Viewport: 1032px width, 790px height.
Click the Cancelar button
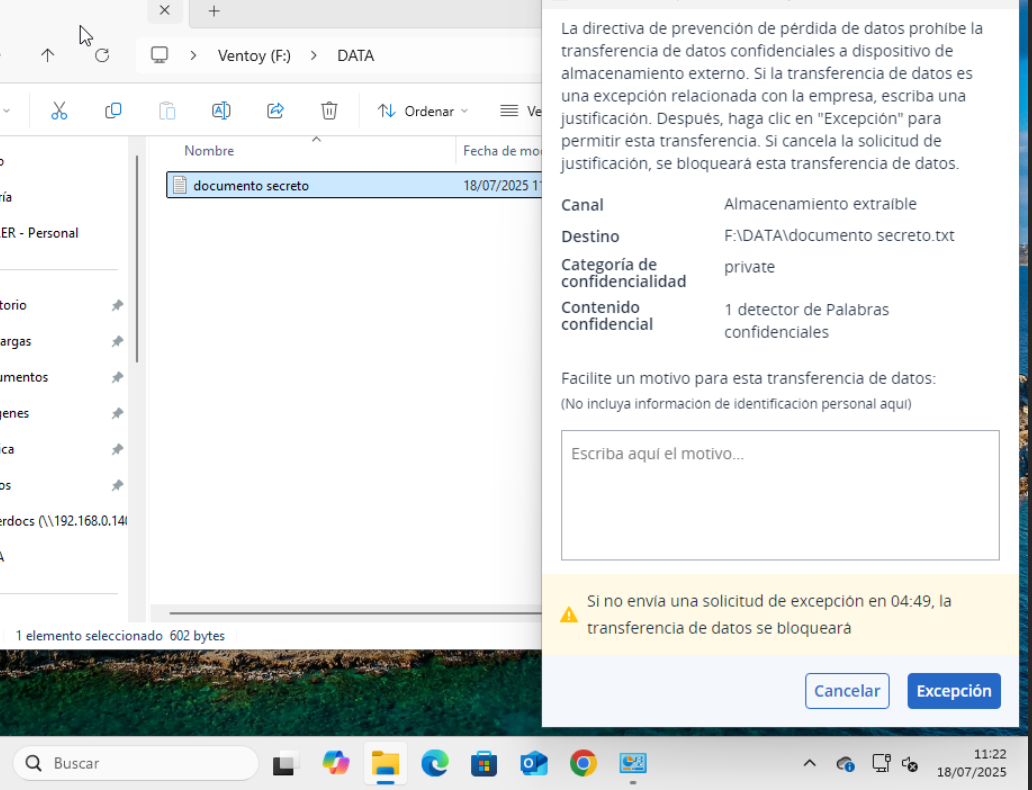[x=847, y=691]
